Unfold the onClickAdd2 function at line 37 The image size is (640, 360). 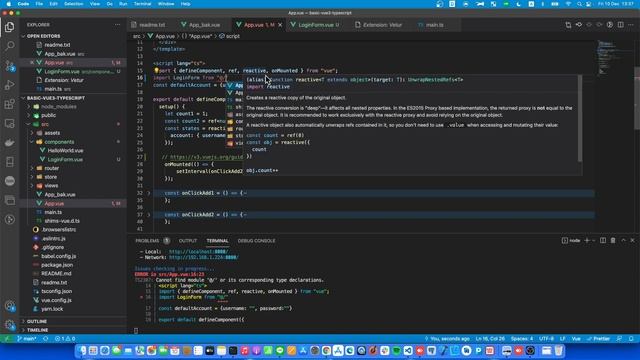pyautogui.click(x=149, y=215)
